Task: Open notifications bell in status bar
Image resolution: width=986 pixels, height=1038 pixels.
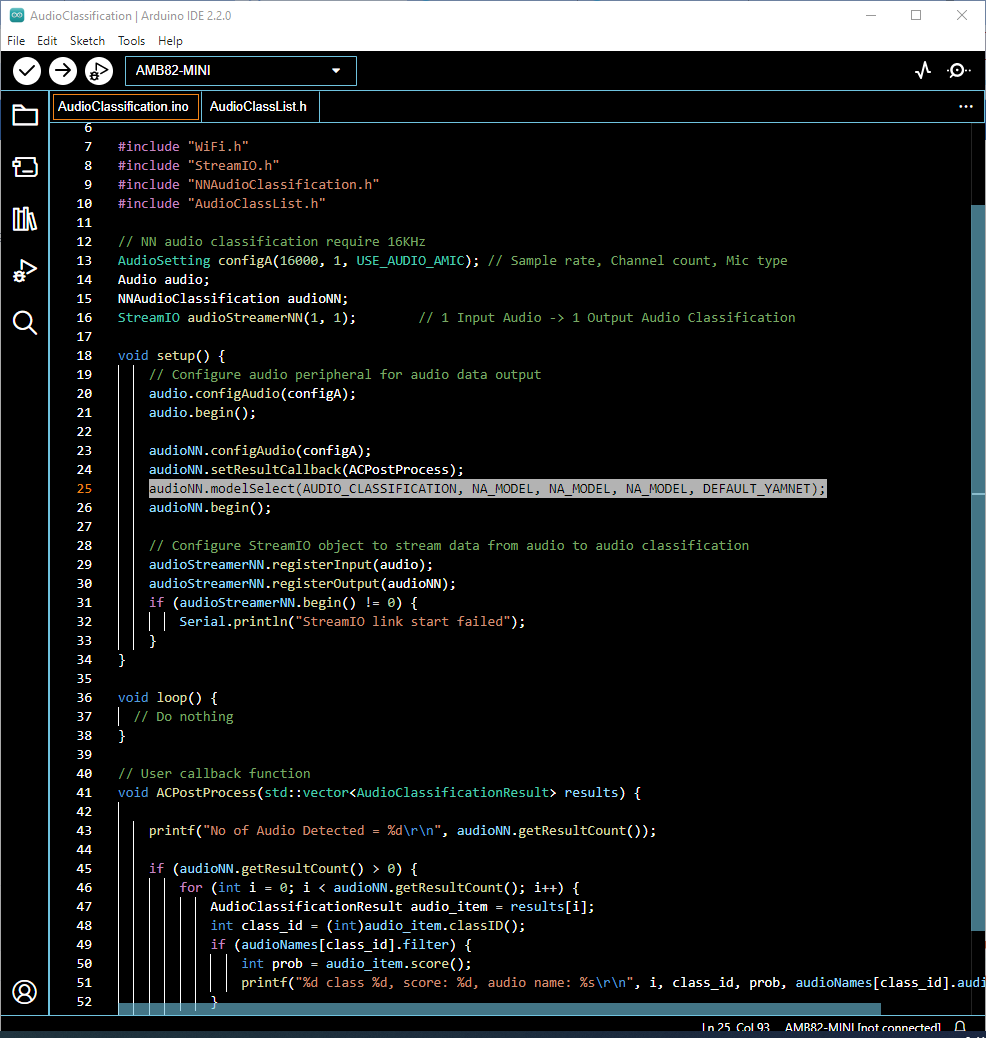Action: tap(960, 1028)
